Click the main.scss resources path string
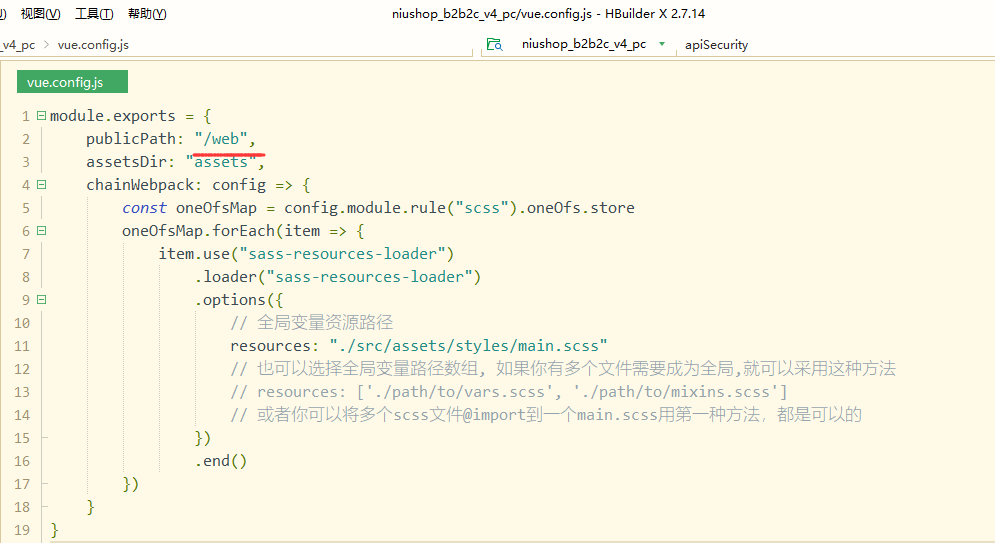 pos(468,346)
